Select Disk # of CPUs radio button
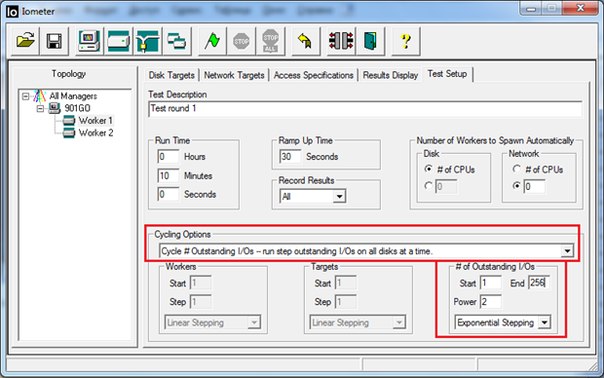This screenshot has height=378, width=604. (x=428, y=169)
